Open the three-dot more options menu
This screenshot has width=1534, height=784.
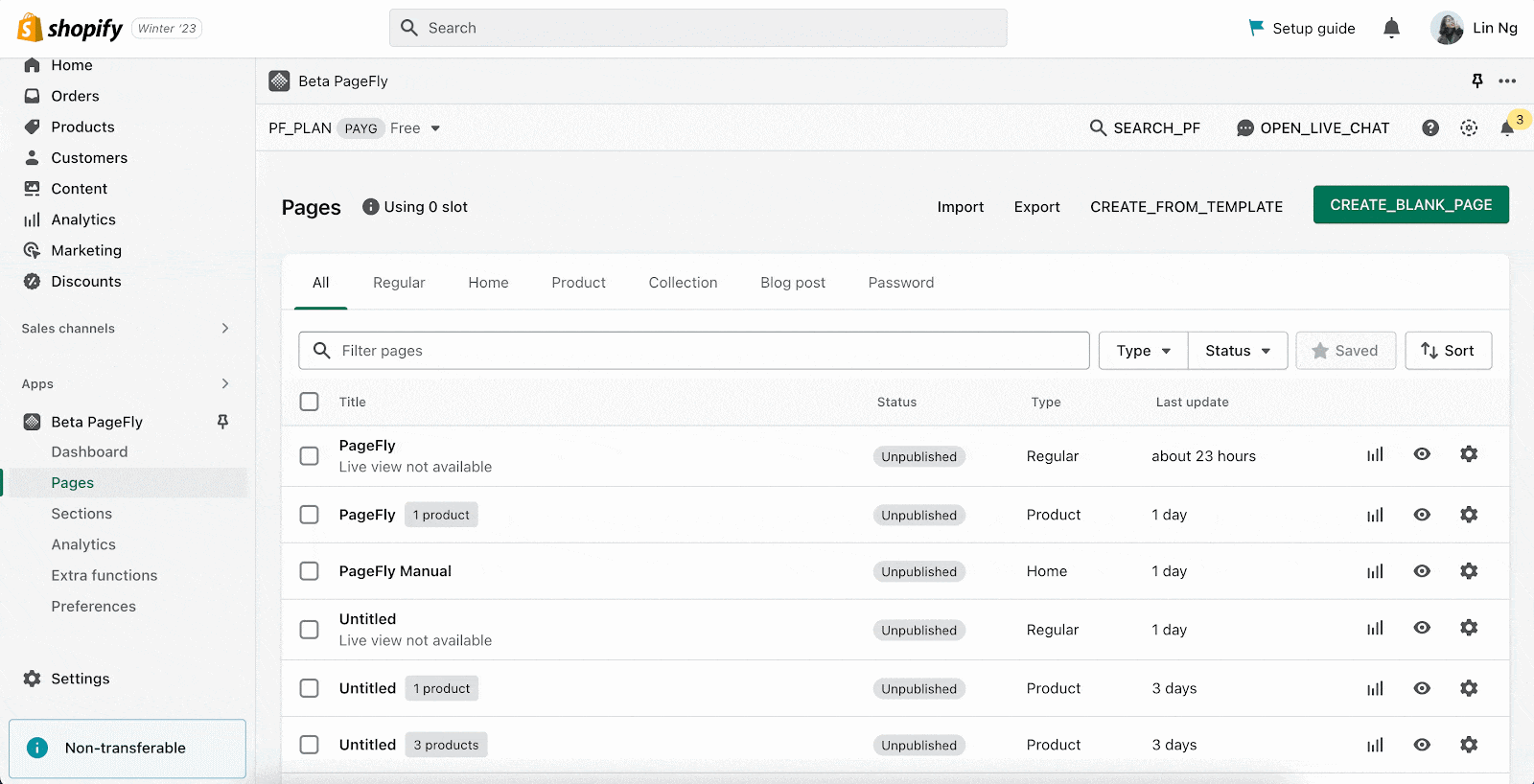point(1507,81)
